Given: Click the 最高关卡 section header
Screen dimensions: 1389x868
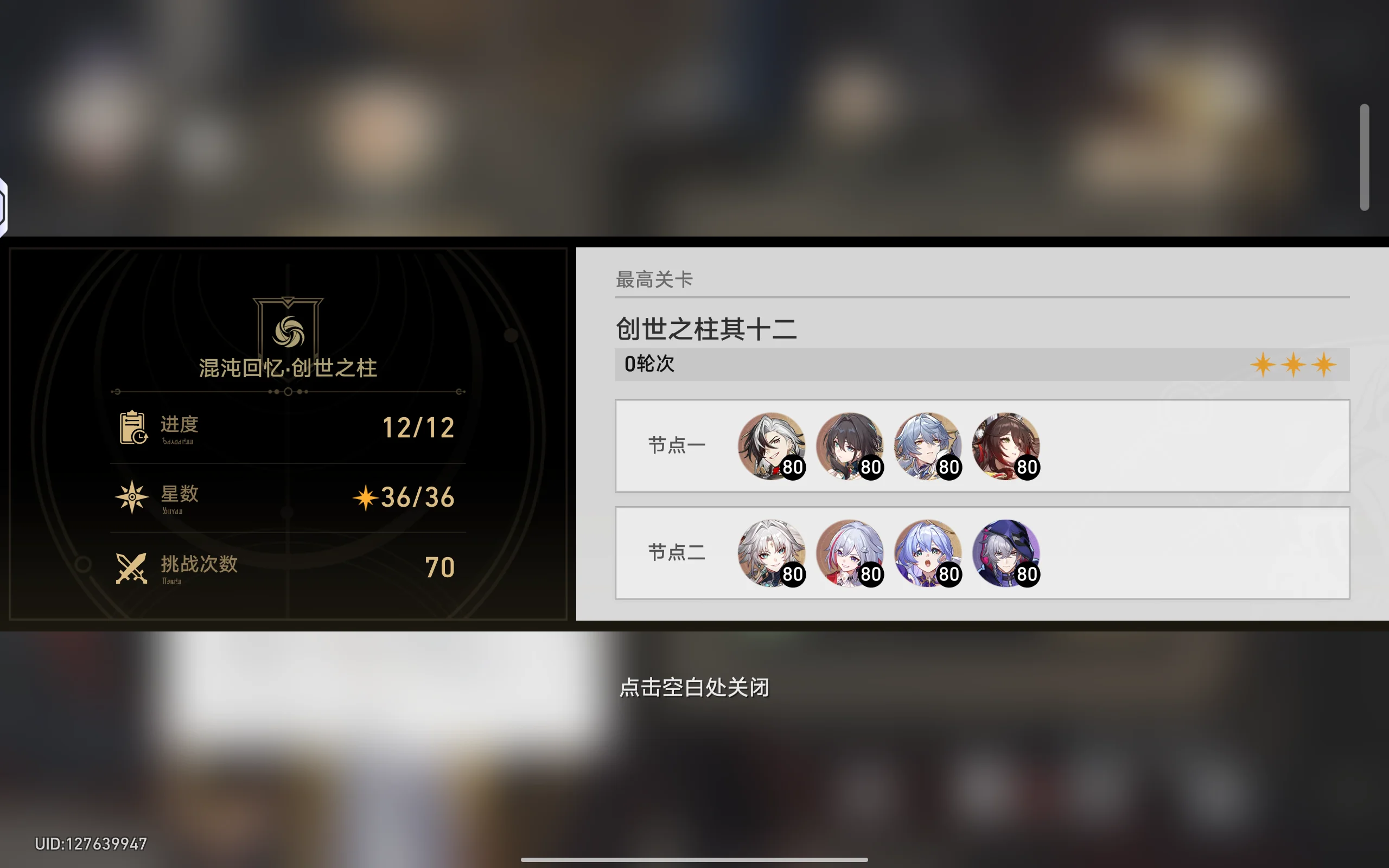Looking at the screenshot, I should pyautogui.click(x=654, y=279).
